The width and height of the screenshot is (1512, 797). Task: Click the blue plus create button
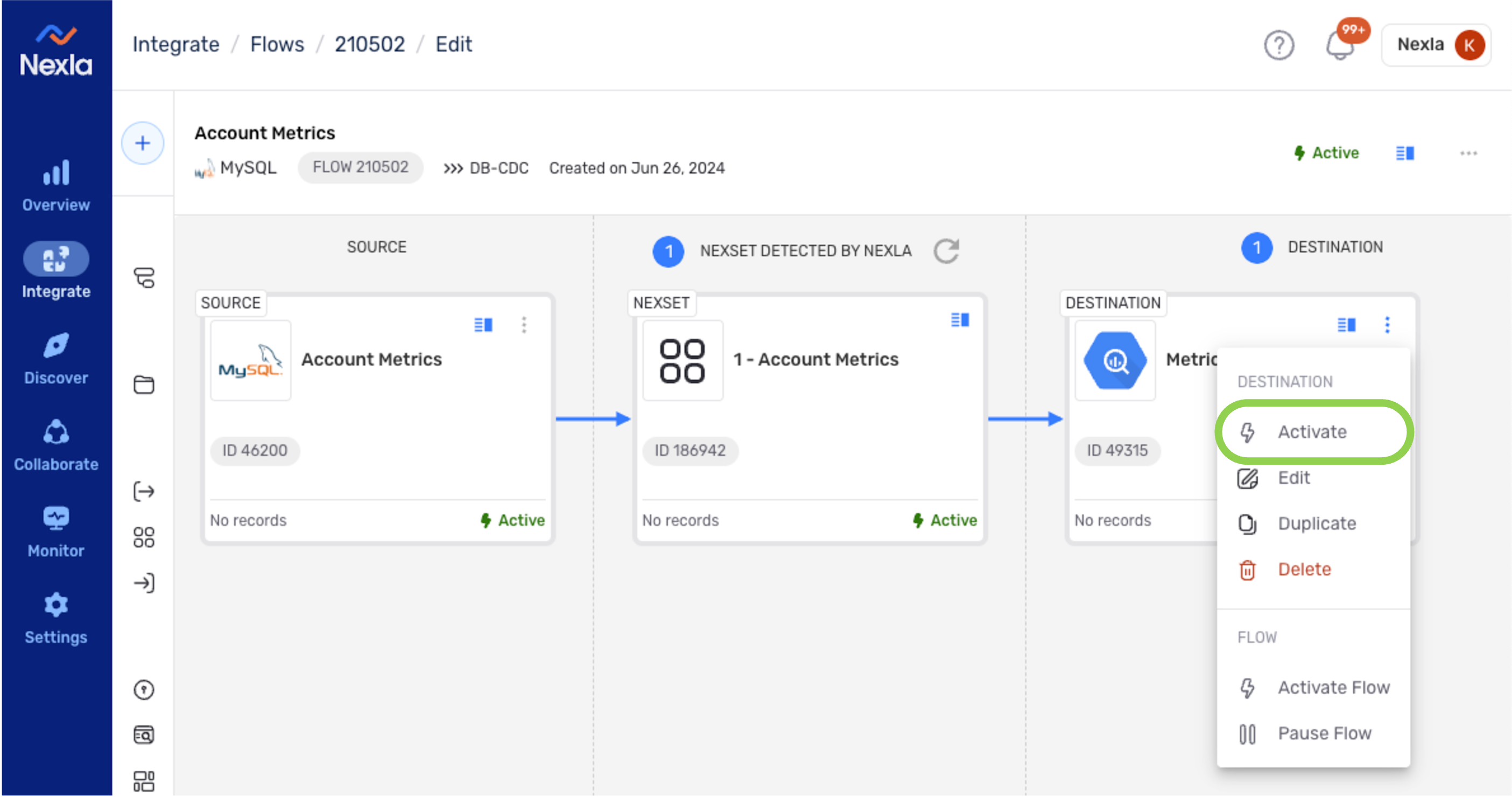point(143,143)
